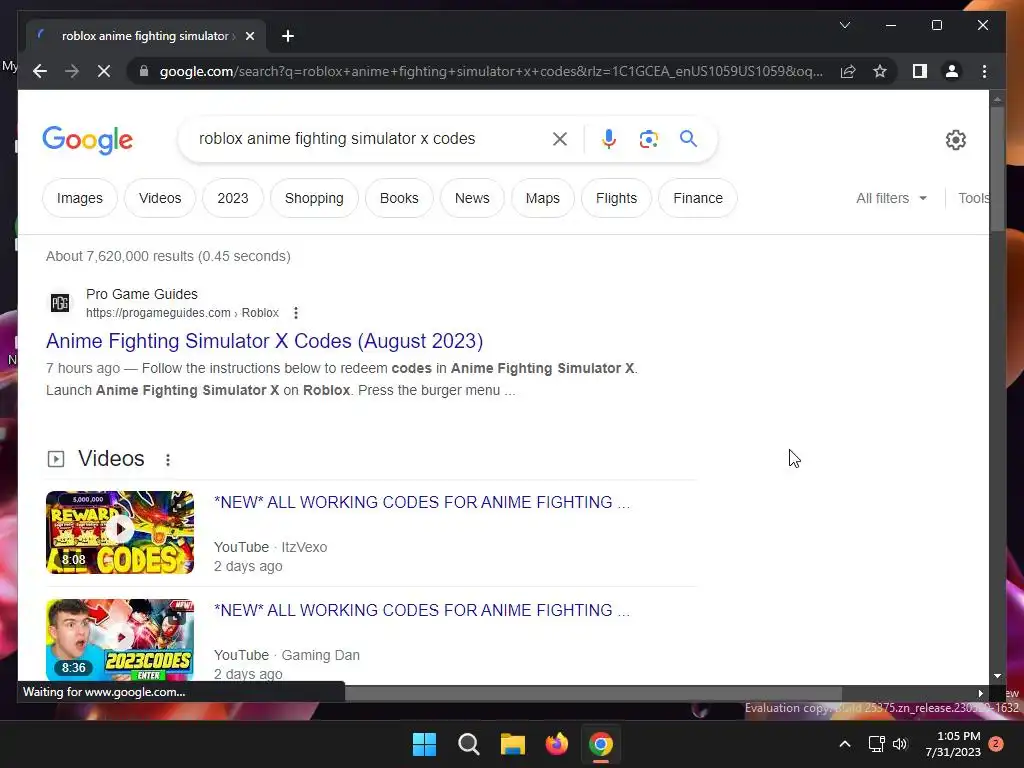Search by voice microphone icon
The width and height of the screenshot is (1024, 768).
[609, 138]
